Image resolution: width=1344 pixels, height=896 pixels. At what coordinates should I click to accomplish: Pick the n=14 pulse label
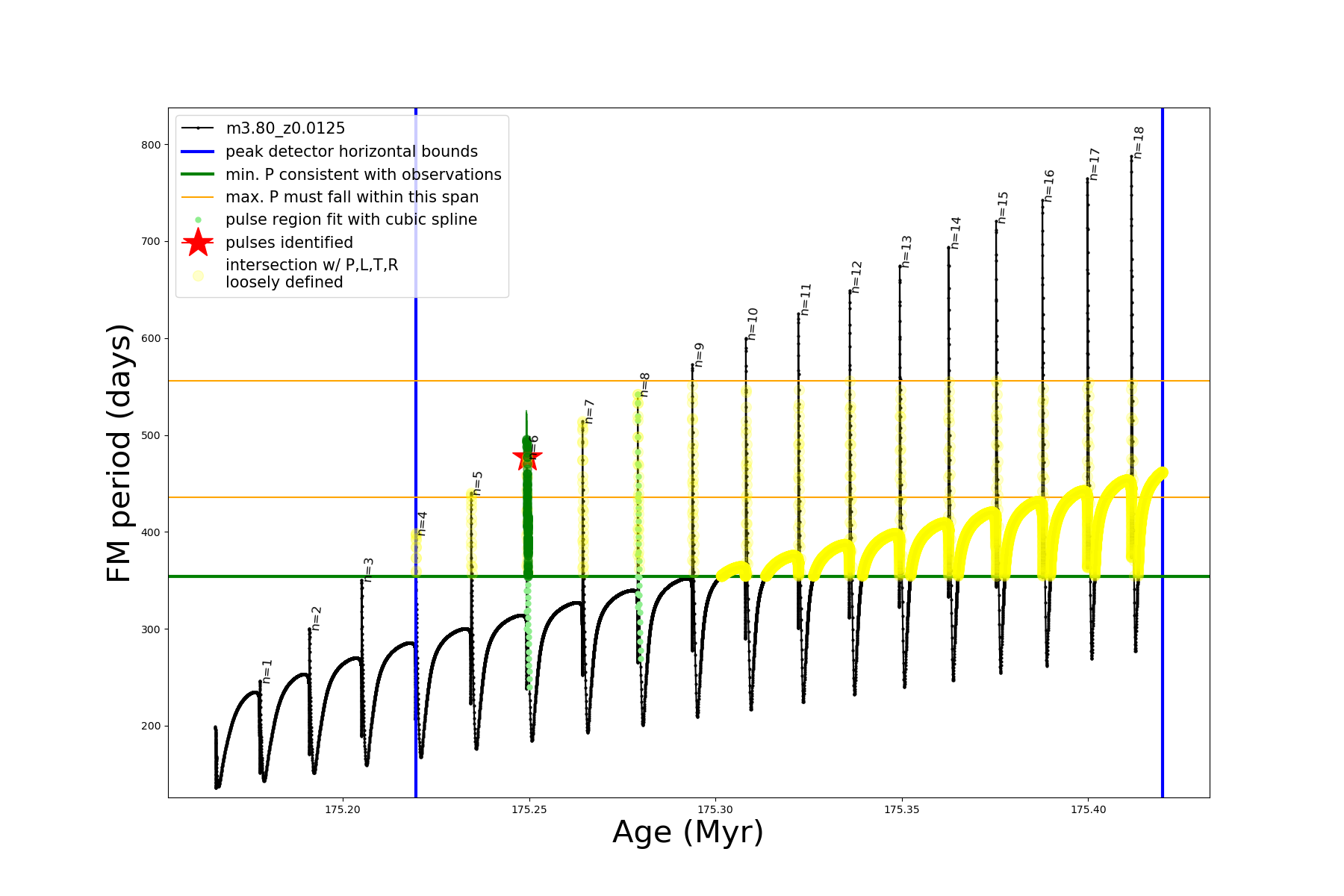pos(956,233)
